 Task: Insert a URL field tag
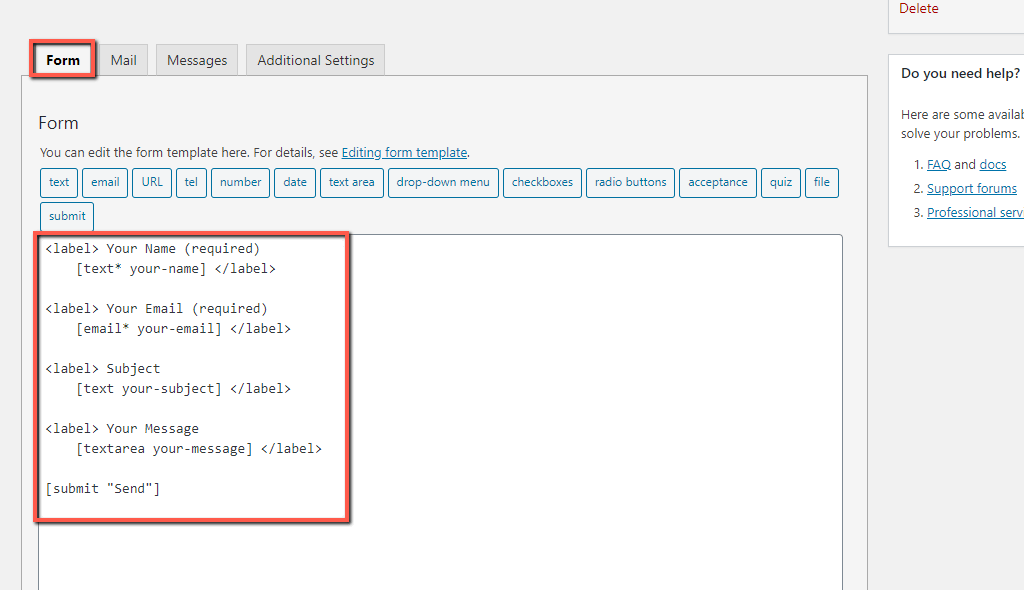point(152,182)
